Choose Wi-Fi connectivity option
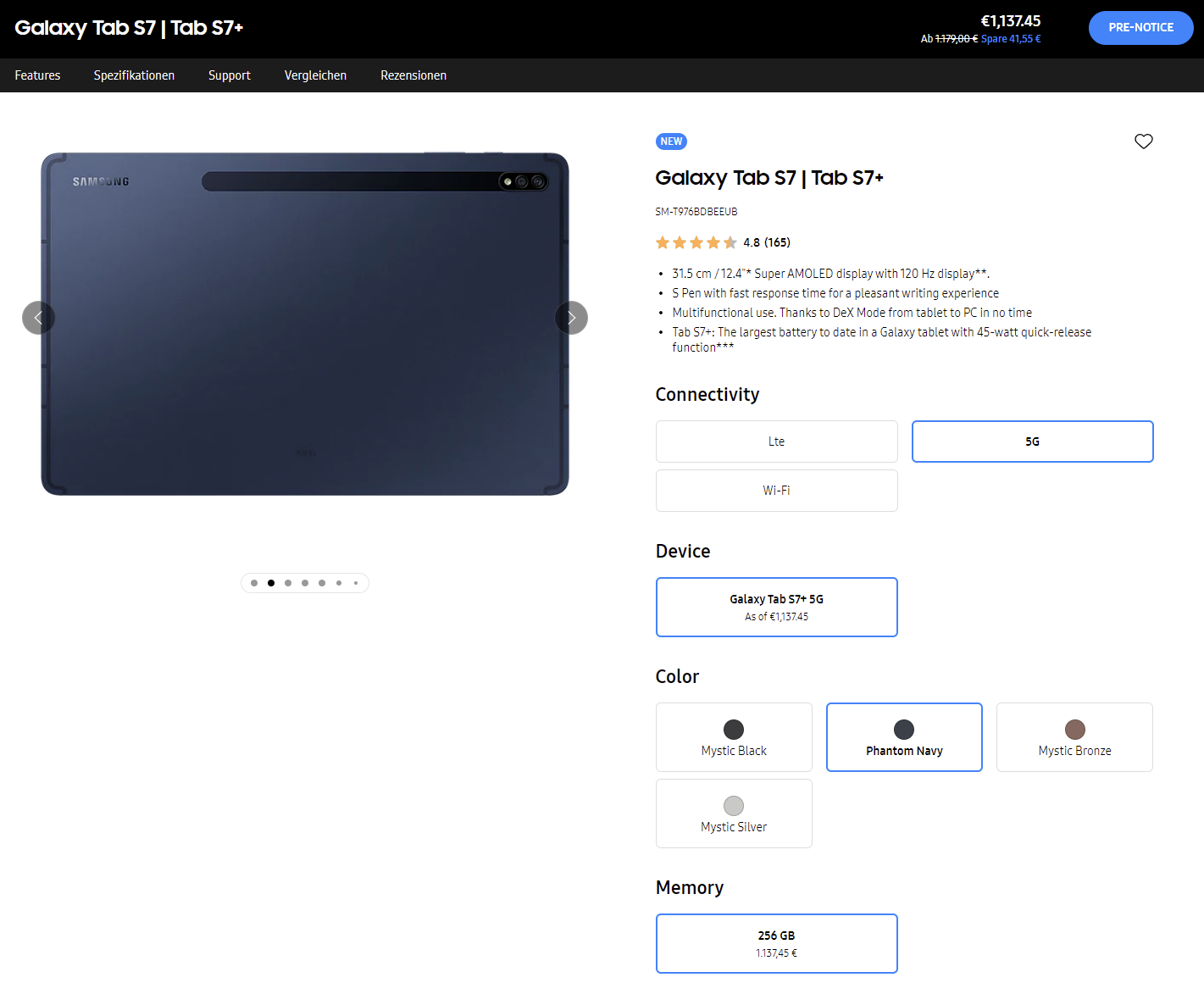This screenshot has height=994, width=1204. coord(776,491)
